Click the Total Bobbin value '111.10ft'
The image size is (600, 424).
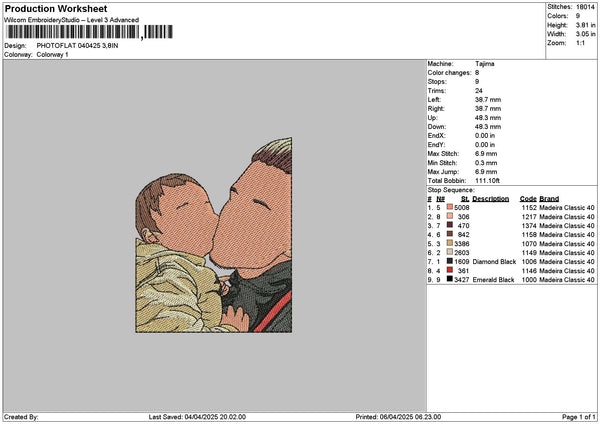488,181
